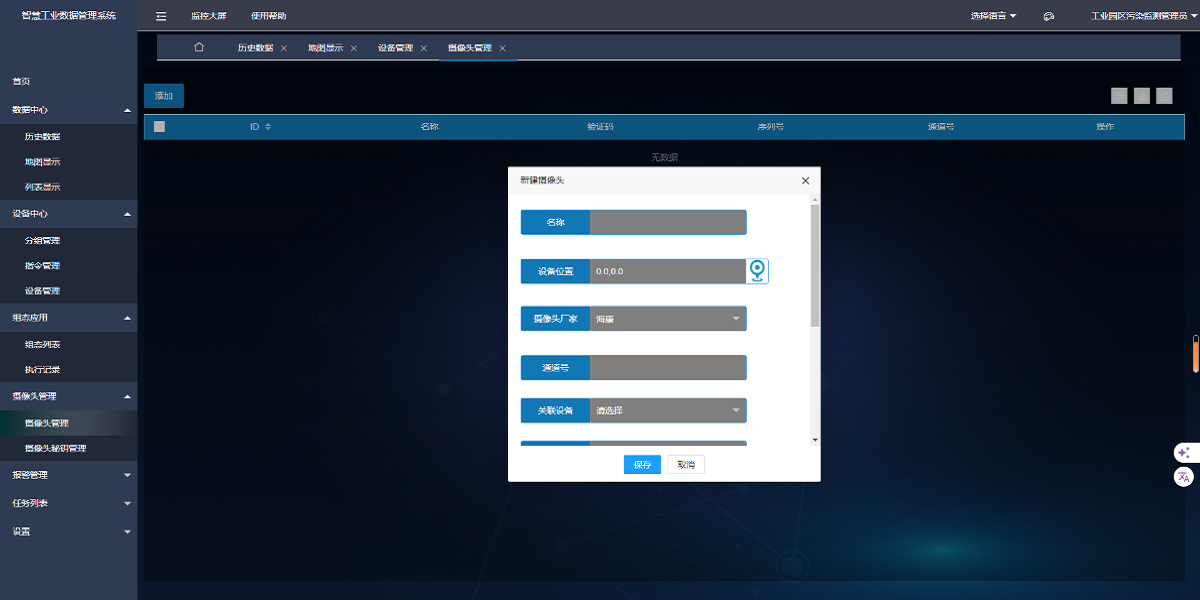The width and height of the screenshot is (1200, 600).
Task: Close the 新建摄像头 dialog
Action: point(805,180)
